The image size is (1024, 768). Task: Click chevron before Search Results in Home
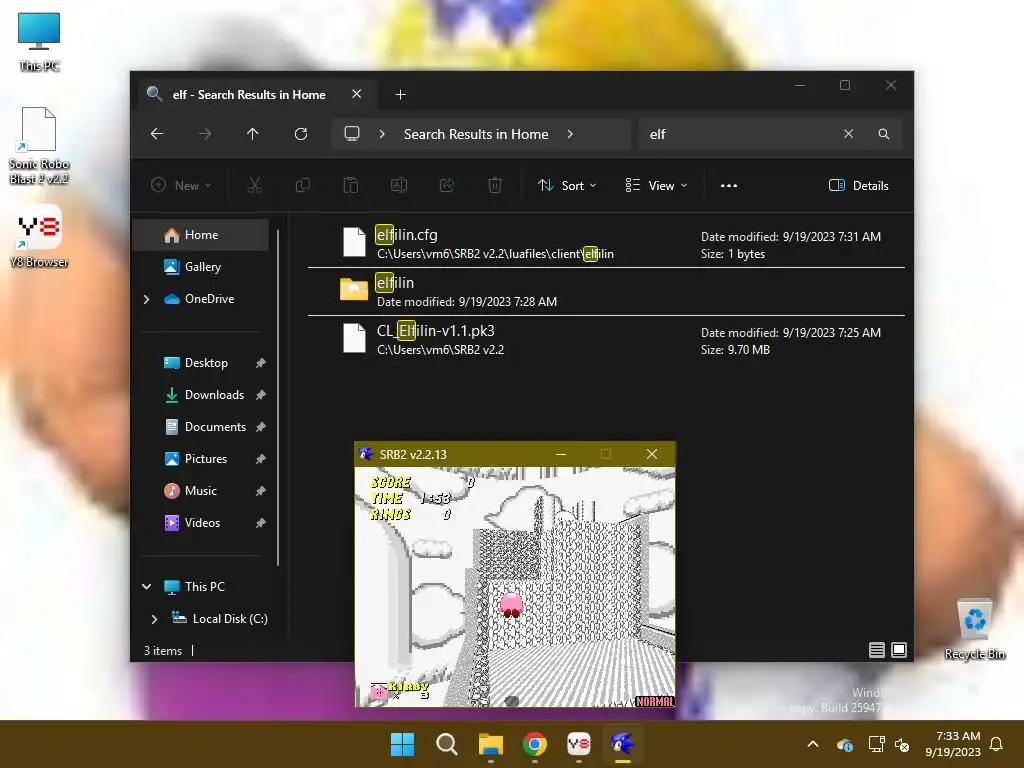[382, 134]
